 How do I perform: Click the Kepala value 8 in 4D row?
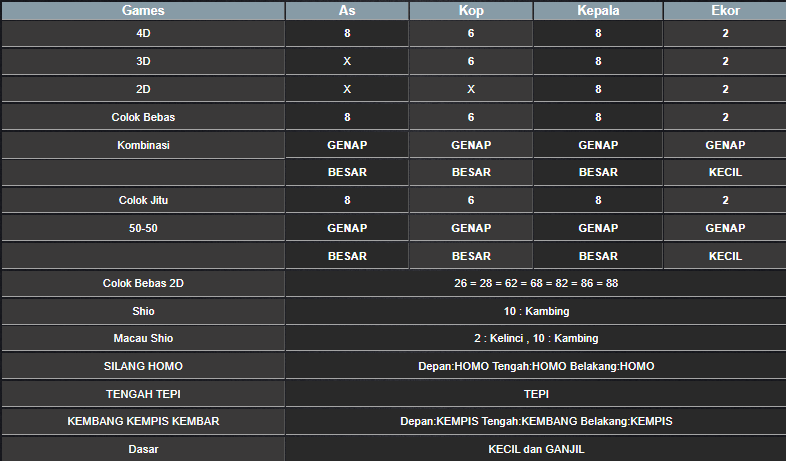[x=598, y=34]
